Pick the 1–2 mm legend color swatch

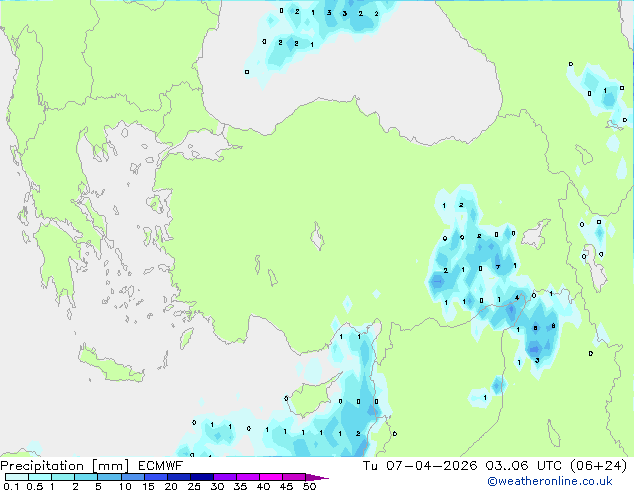63,477
